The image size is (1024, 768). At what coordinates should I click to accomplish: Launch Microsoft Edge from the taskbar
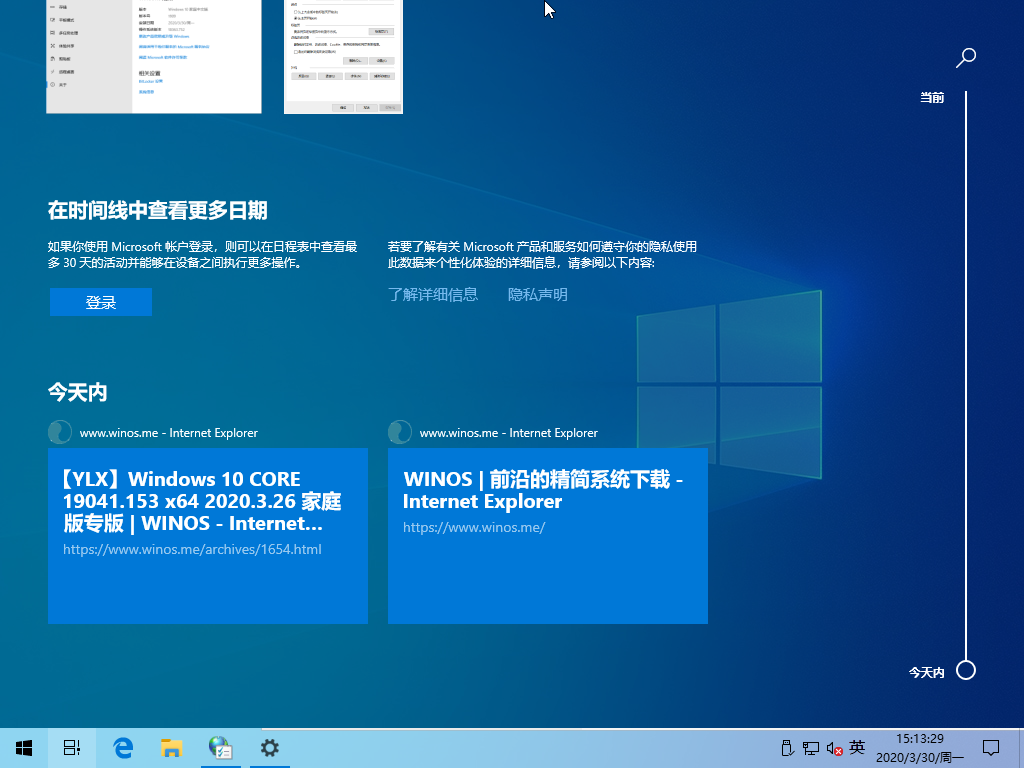point(123,748)
